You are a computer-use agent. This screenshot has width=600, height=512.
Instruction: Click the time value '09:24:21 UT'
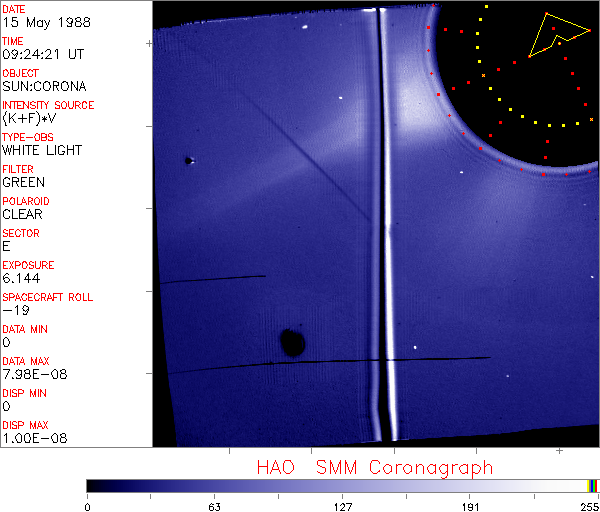click(x=43, y=54)
